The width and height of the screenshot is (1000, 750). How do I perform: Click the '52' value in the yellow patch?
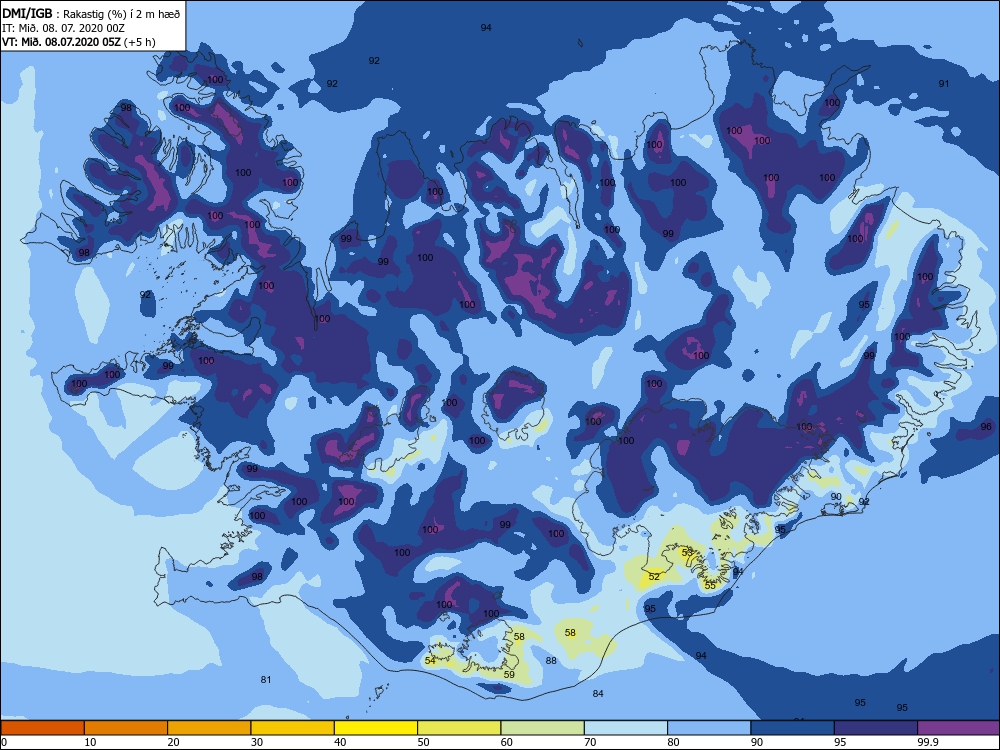click(654, 577)
